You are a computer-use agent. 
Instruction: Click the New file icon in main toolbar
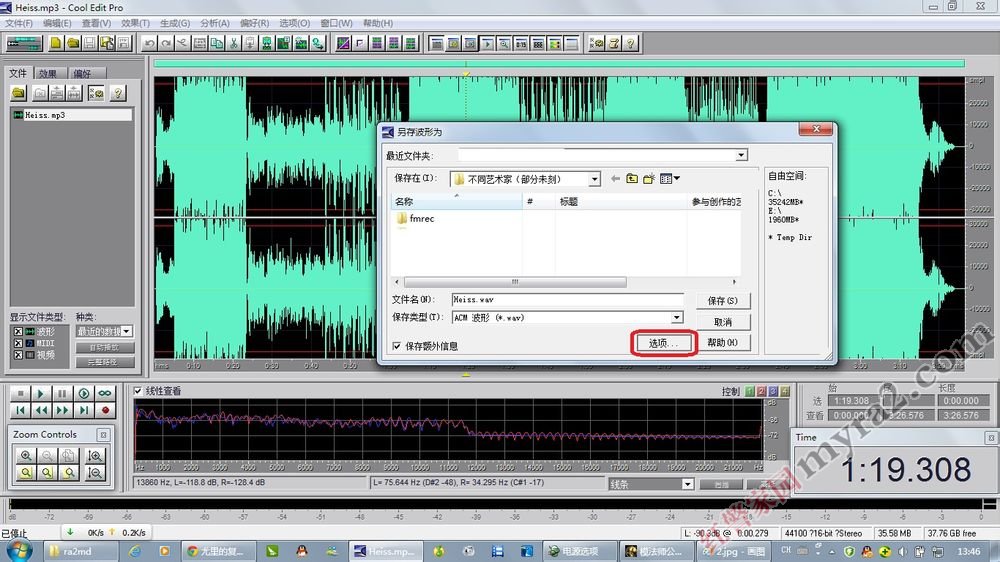pos(56,43)
